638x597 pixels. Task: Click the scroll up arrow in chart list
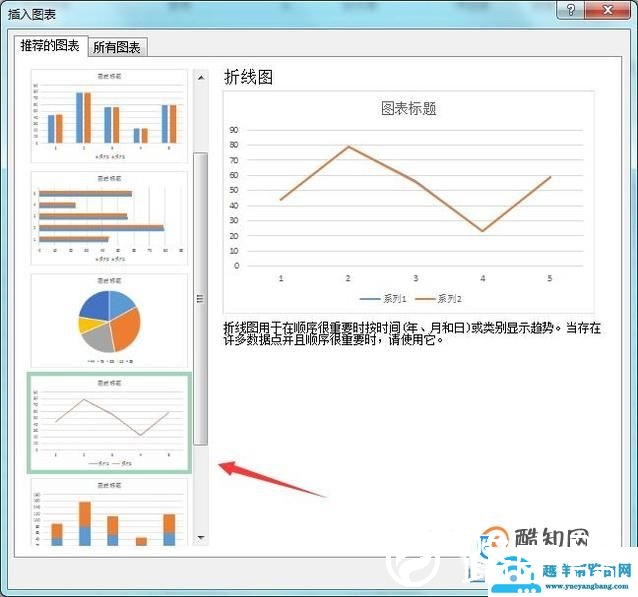coord(201,78)
